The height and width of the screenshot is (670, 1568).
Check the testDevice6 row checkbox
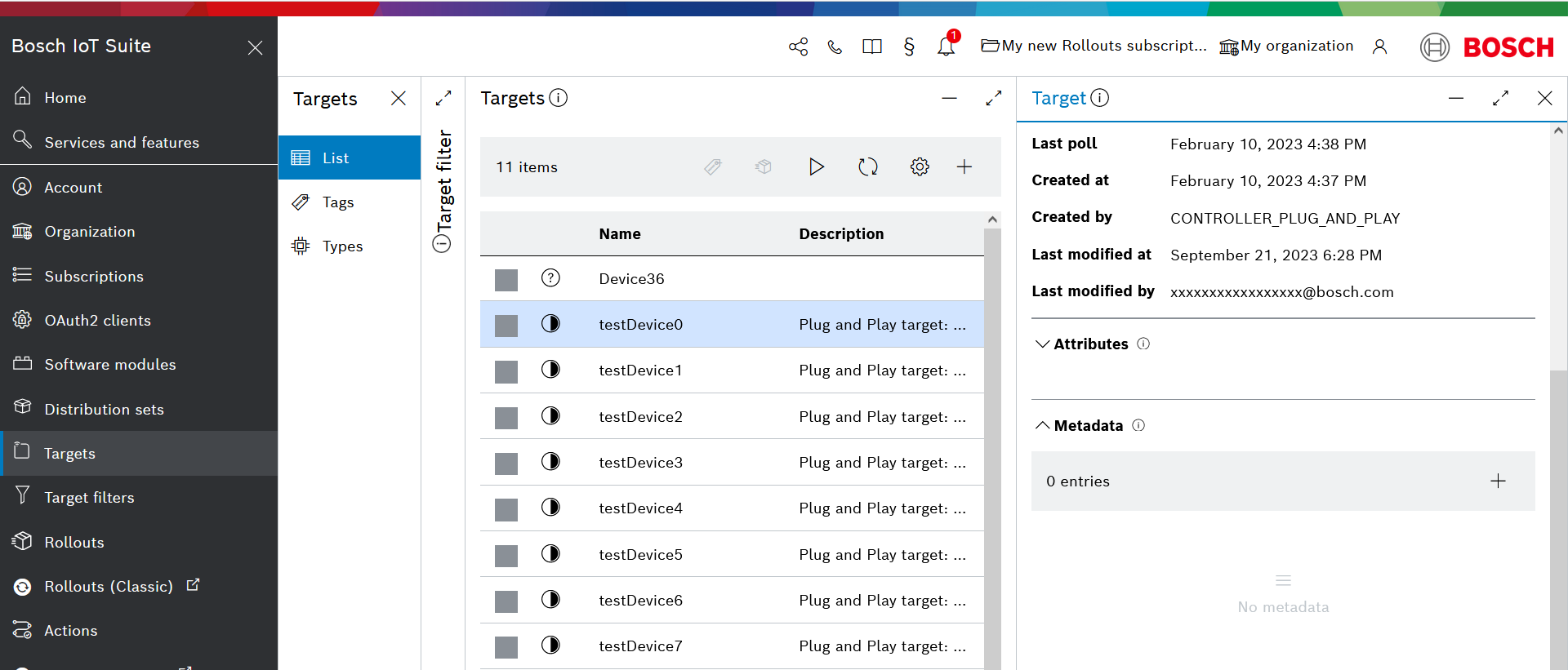[x=506, y=601]
